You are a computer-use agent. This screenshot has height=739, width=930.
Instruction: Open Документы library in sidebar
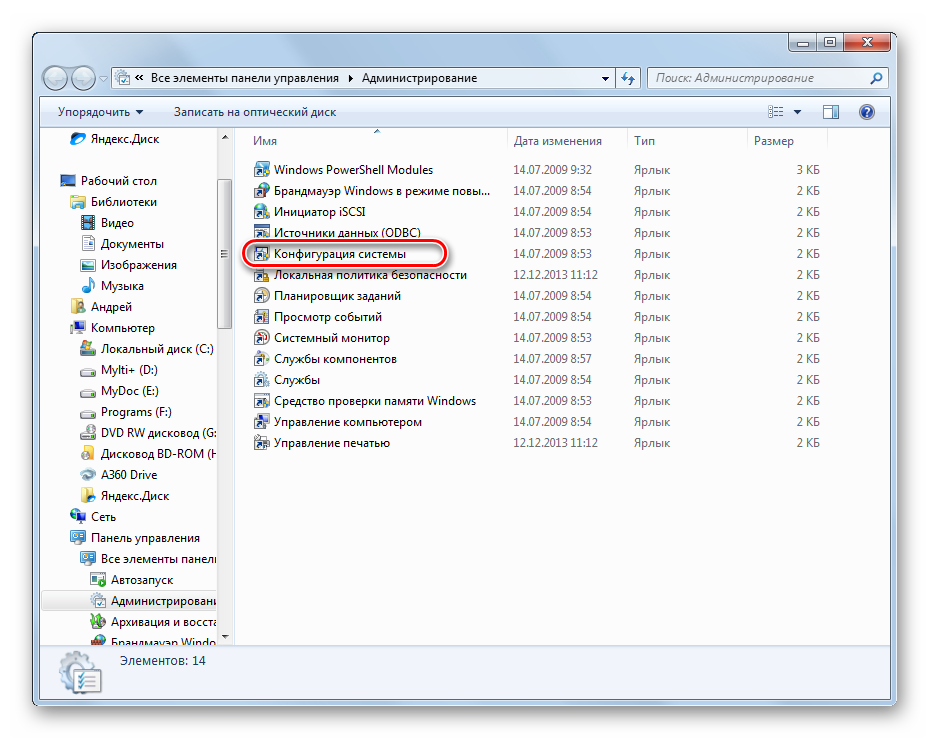(132, 244)
